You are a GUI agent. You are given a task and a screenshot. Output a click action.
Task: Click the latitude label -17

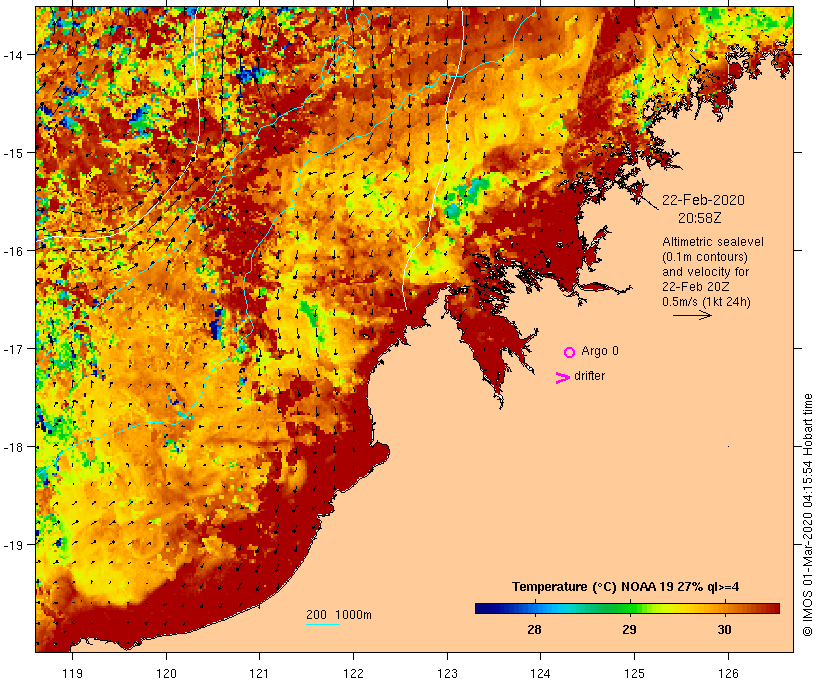coord(12,349)
